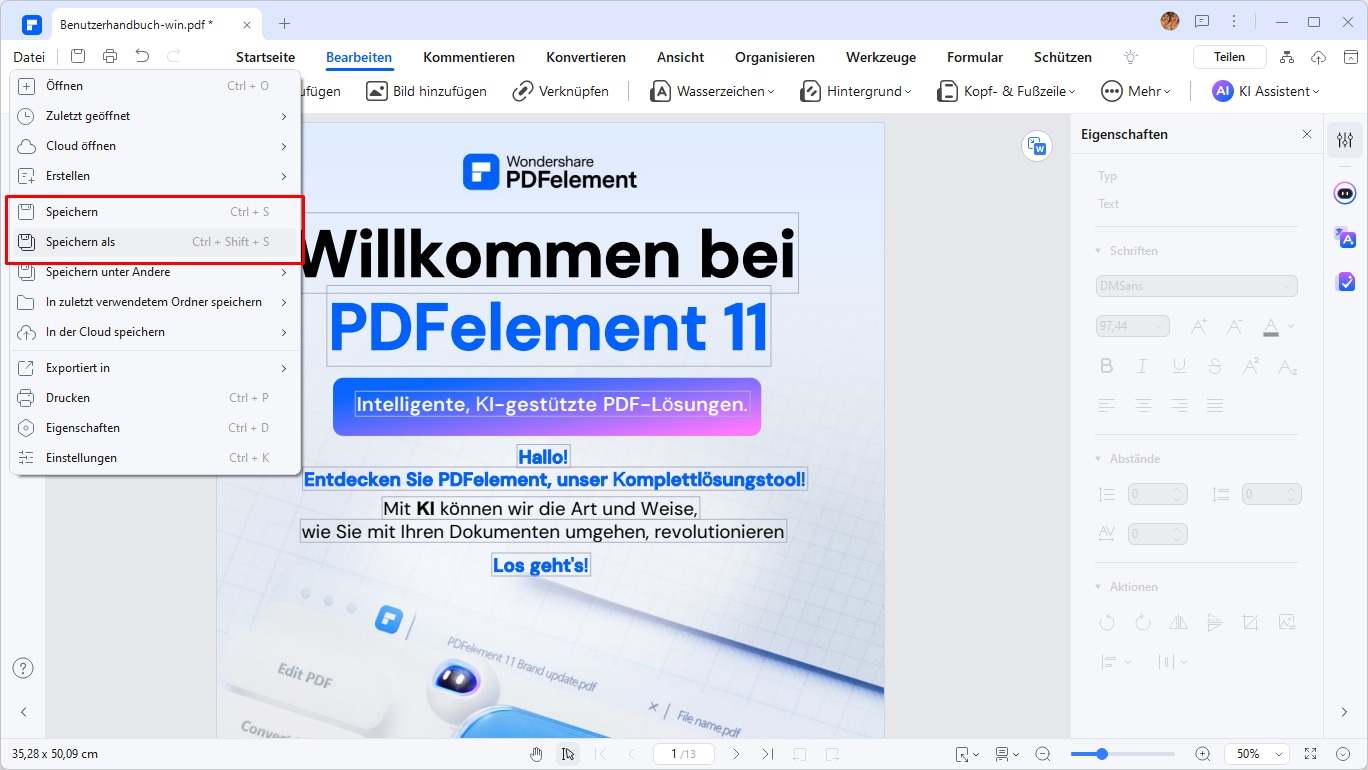Open the Wasserzeichen dropdown

pos(712,91)
